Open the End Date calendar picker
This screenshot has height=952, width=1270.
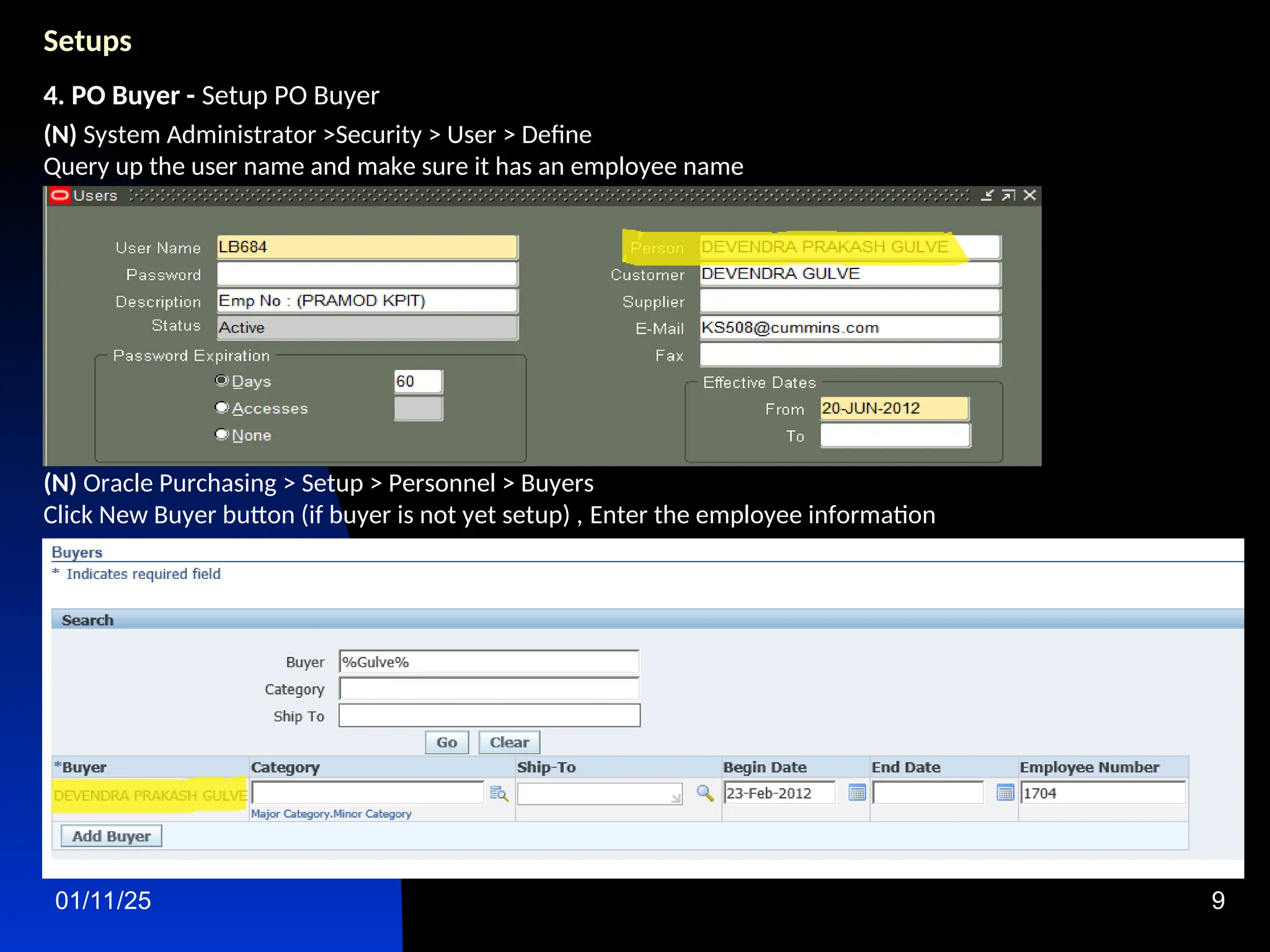[x=1005, y=793]
